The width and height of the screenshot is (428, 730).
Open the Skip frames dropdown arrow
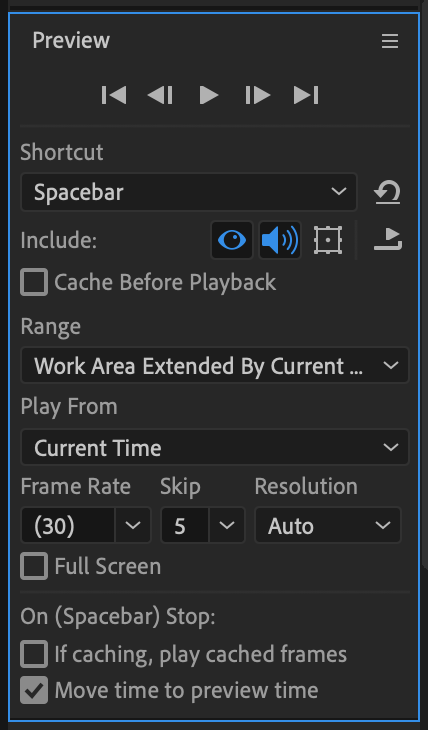click(227, 526)
